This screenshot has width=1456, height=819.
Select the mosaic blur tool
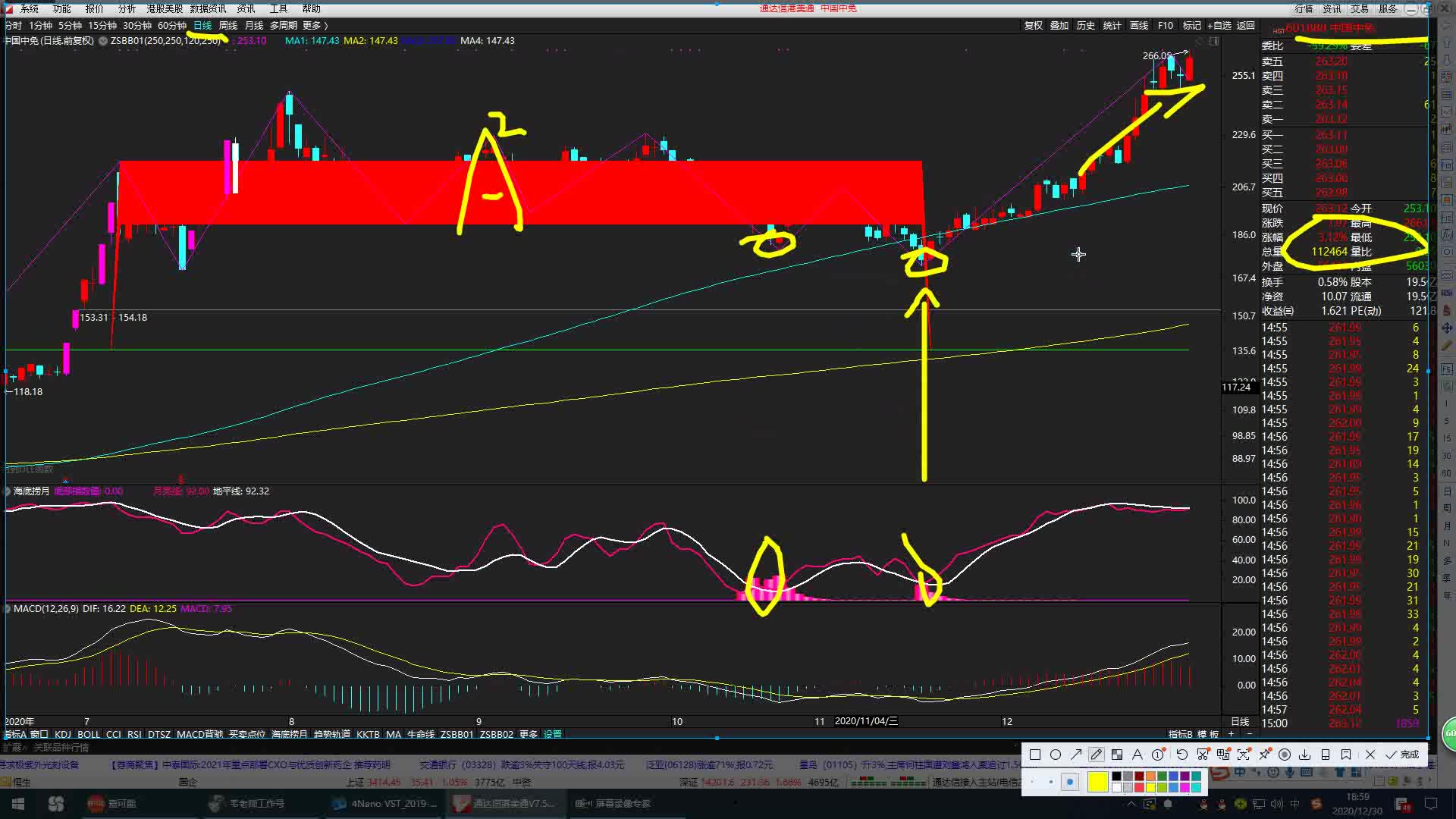pyautogui.click(x=1117, y=755)
